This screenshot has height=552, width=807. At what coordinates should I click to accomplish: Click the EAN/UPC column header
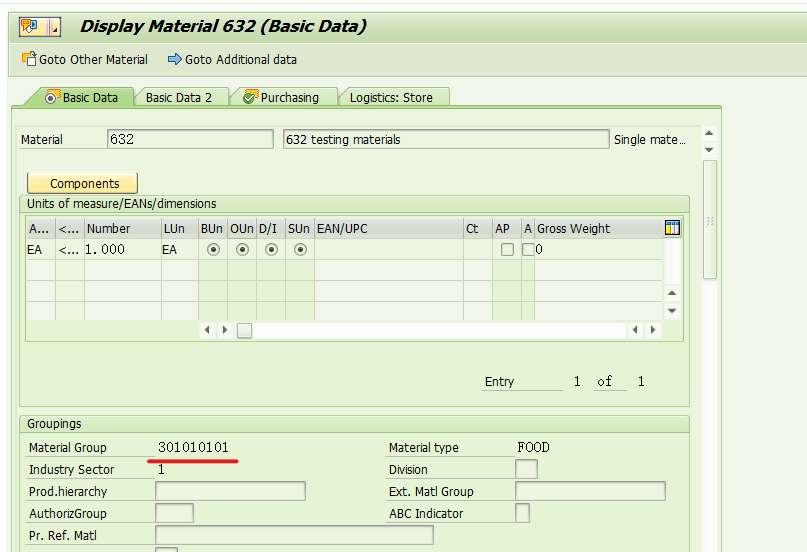(389, 228)
